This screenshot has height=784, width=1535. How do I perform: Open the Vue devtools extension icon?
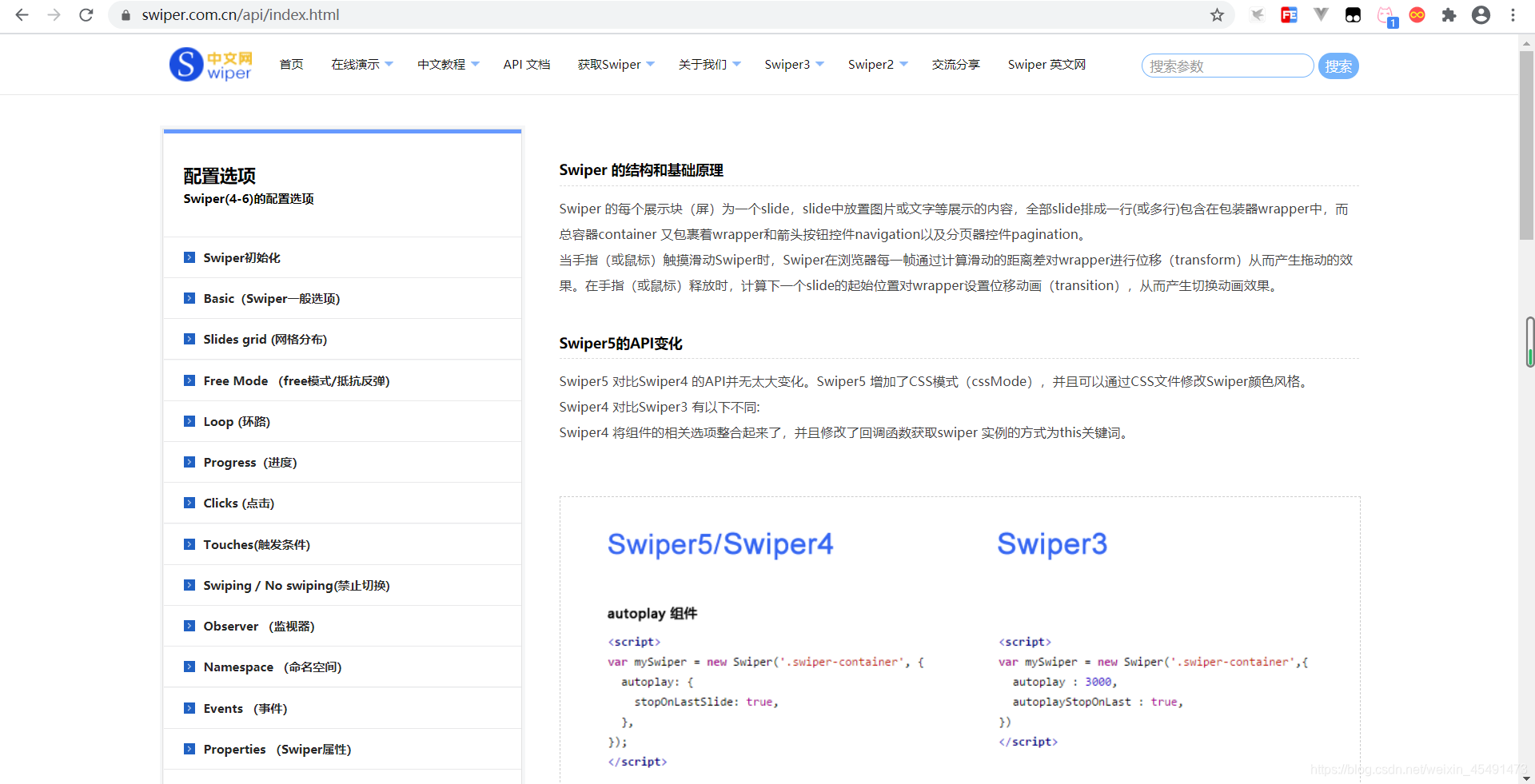[x=1321, y=14]
